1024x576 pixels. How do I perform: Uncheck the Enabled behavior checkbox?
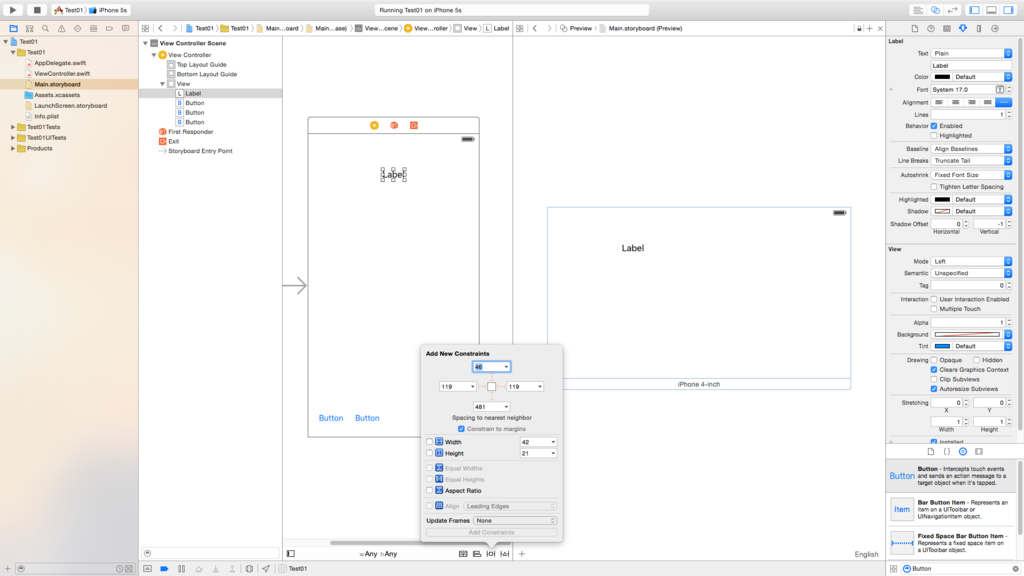click(x=934, y=125)
